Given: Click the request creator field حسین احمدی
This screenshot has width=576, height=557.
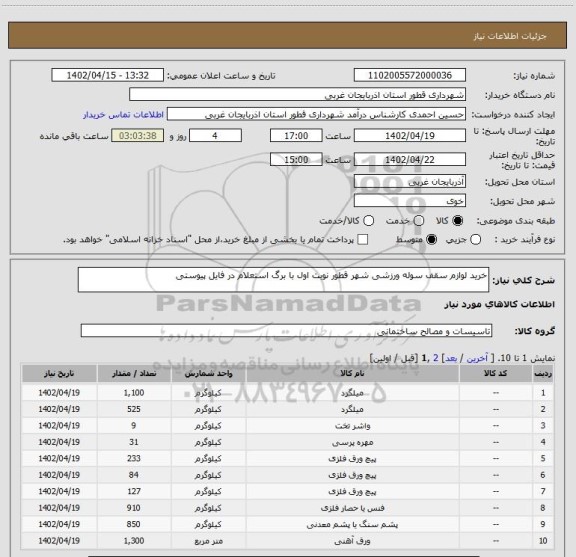Looking at the screenshot, I should tap(316, 115).
